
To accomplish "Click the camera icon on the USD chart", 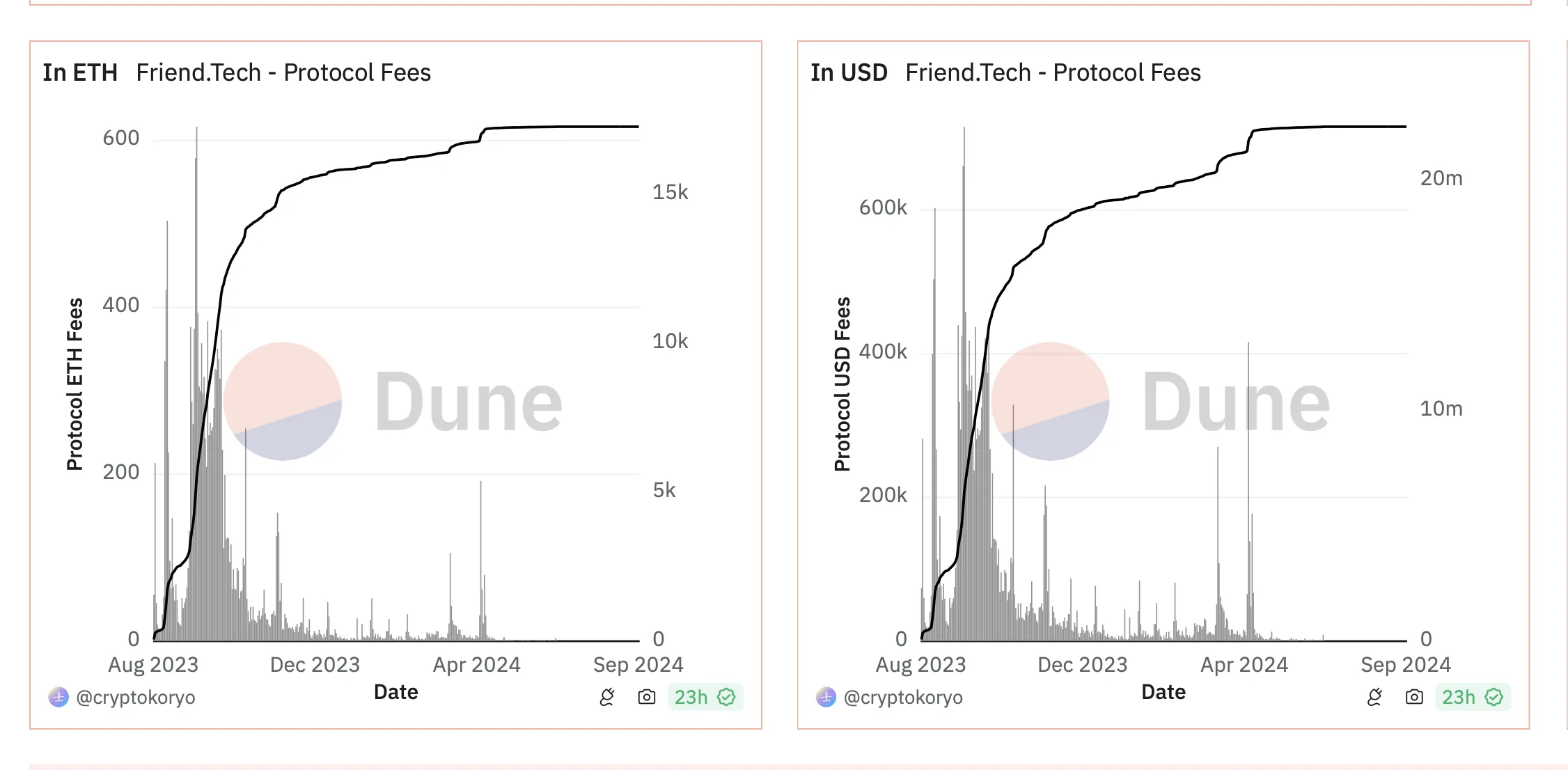I will tap(1414, 697).
